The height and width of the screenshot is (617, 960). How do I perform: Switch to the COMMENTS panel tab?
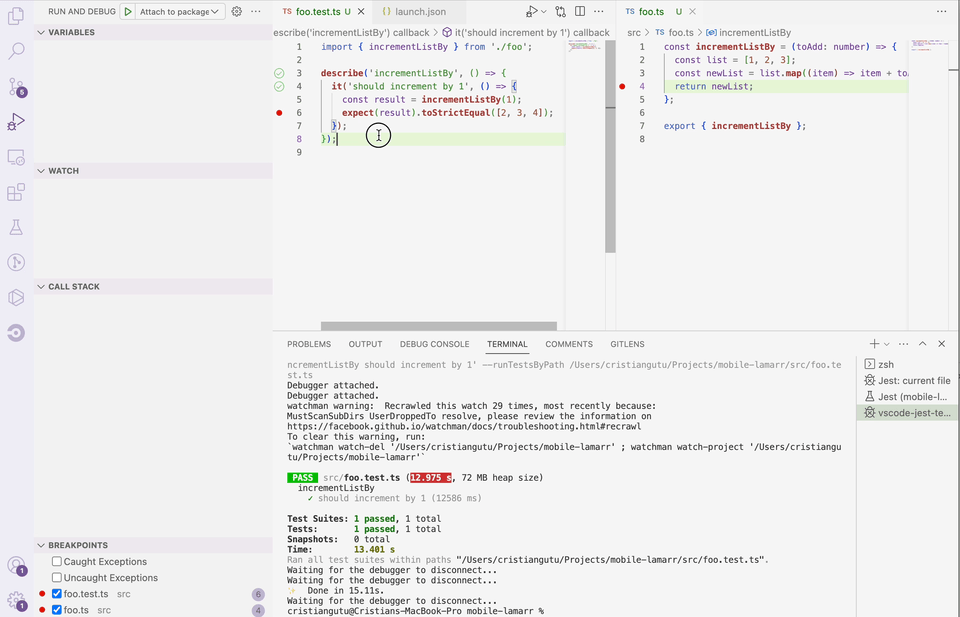569,344
